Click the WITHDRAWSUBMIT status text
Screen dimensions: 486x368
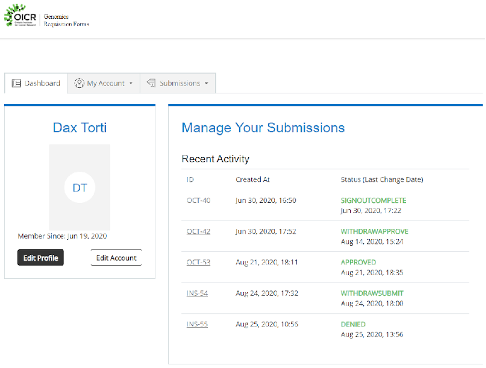(372, 293)
